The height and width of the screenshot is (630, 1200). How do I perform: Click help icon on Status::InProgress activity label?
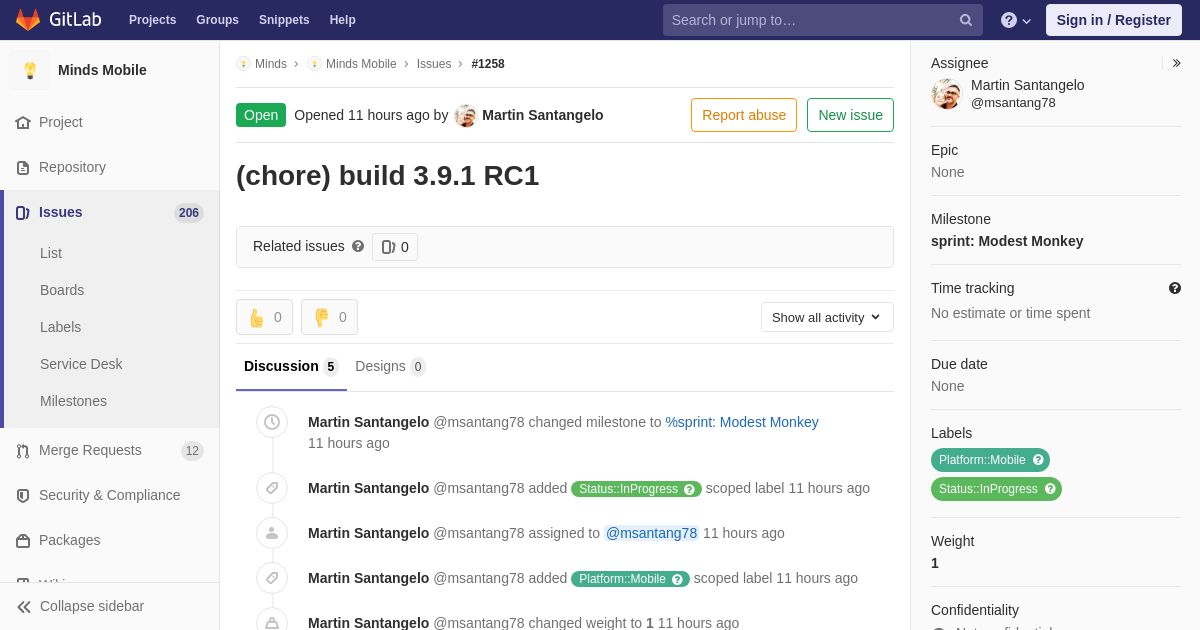[x=689, y=489]
